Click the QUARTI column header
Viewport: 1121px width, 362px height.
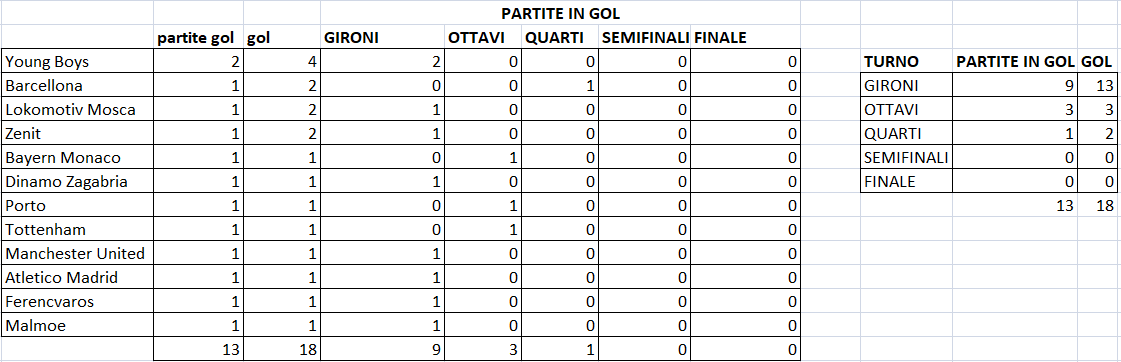[x=559, y=38]
